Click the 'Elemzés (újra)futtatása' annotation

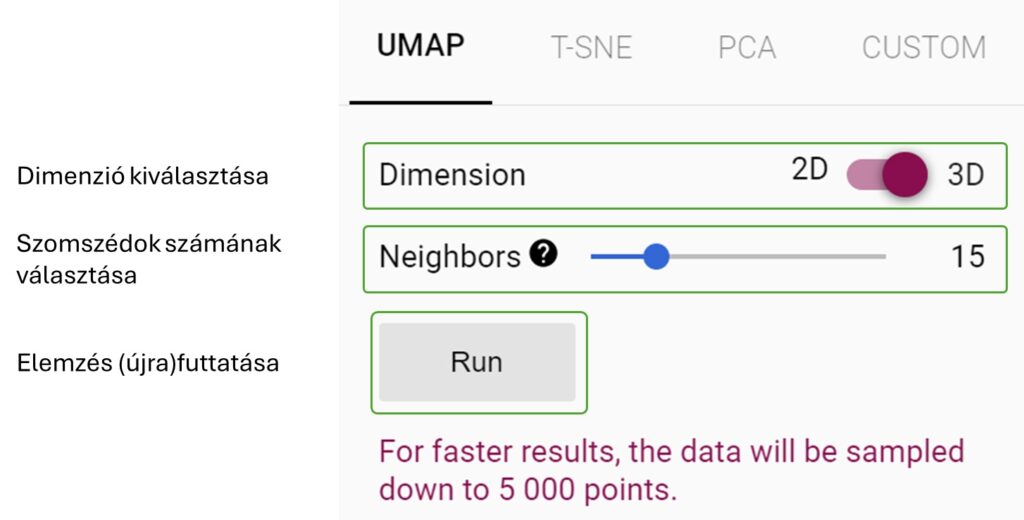coord(148,363)
